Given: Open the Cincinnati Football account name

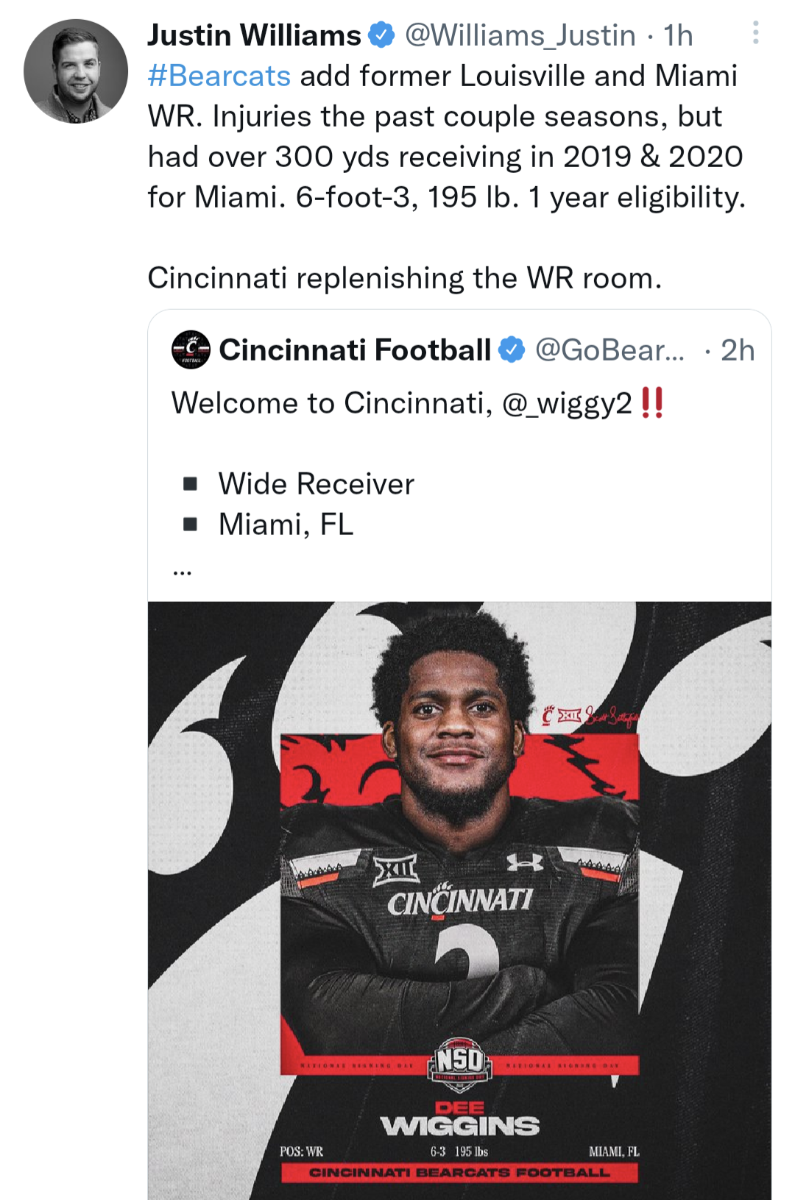Looking at the screenshot, I should point(355,350).
